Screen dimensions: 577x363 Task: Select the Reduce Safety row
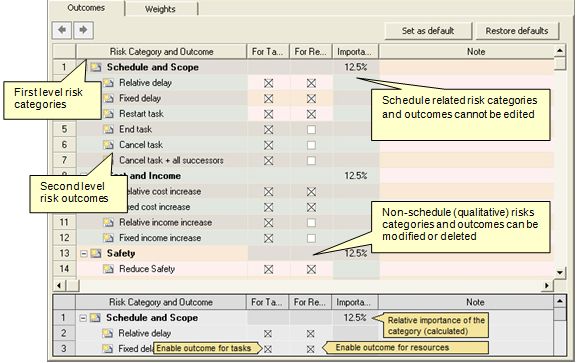click(x=304, y=269)
